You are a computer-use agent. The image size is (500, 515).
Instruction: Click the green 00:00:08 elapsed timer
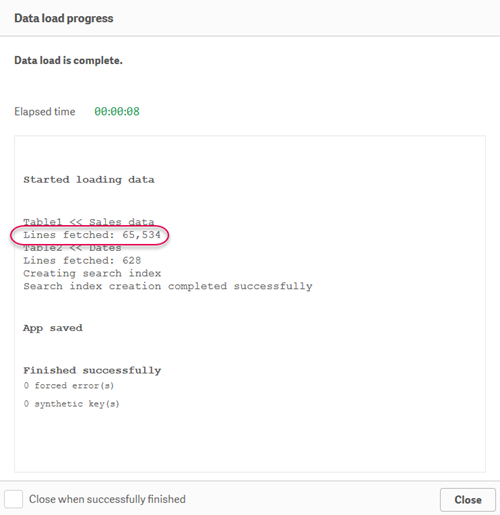click(117, 111)
